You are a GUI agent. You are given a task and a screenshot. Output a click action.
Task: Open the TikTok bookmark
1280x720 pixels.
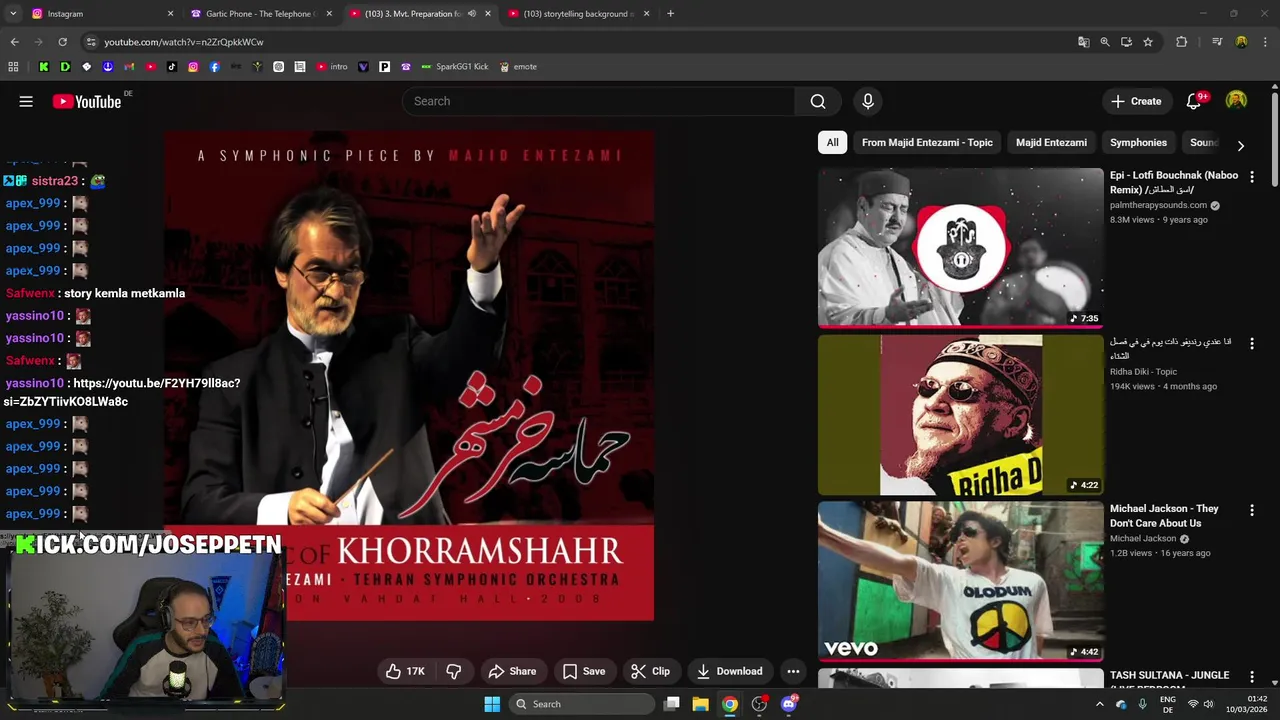click(x=172, y=67)
